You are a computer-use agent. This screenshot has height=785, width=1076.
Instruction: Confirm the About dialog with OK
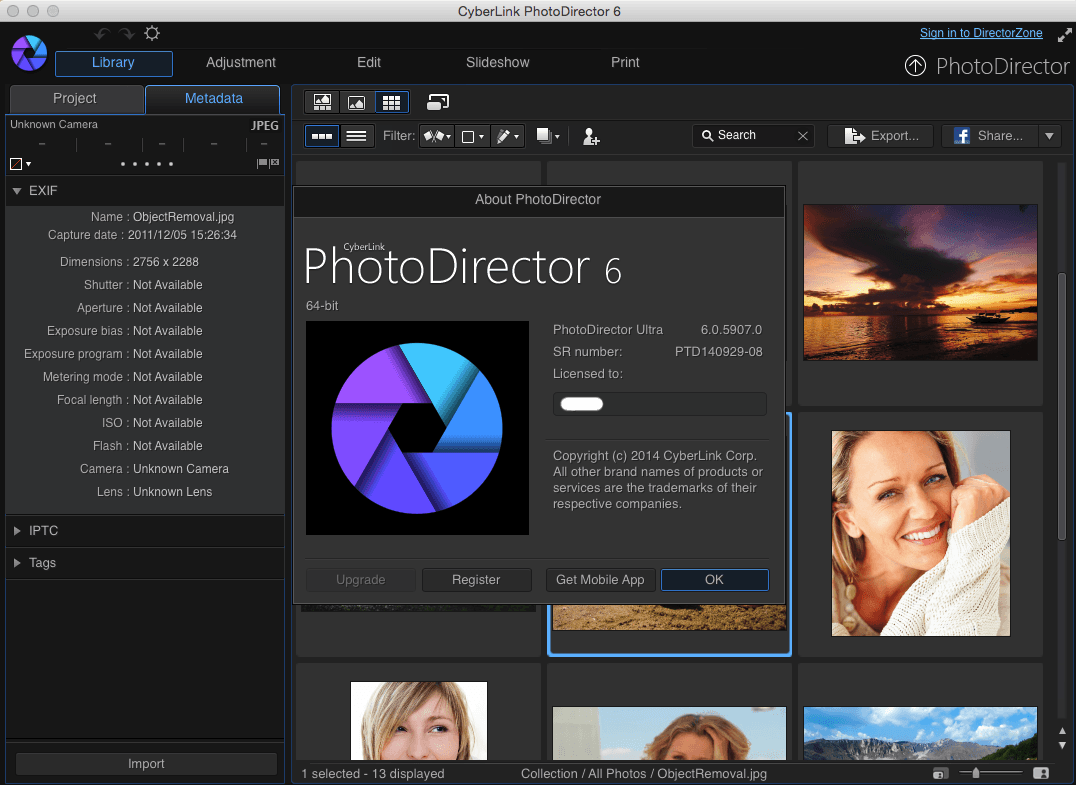pos(714,580)
